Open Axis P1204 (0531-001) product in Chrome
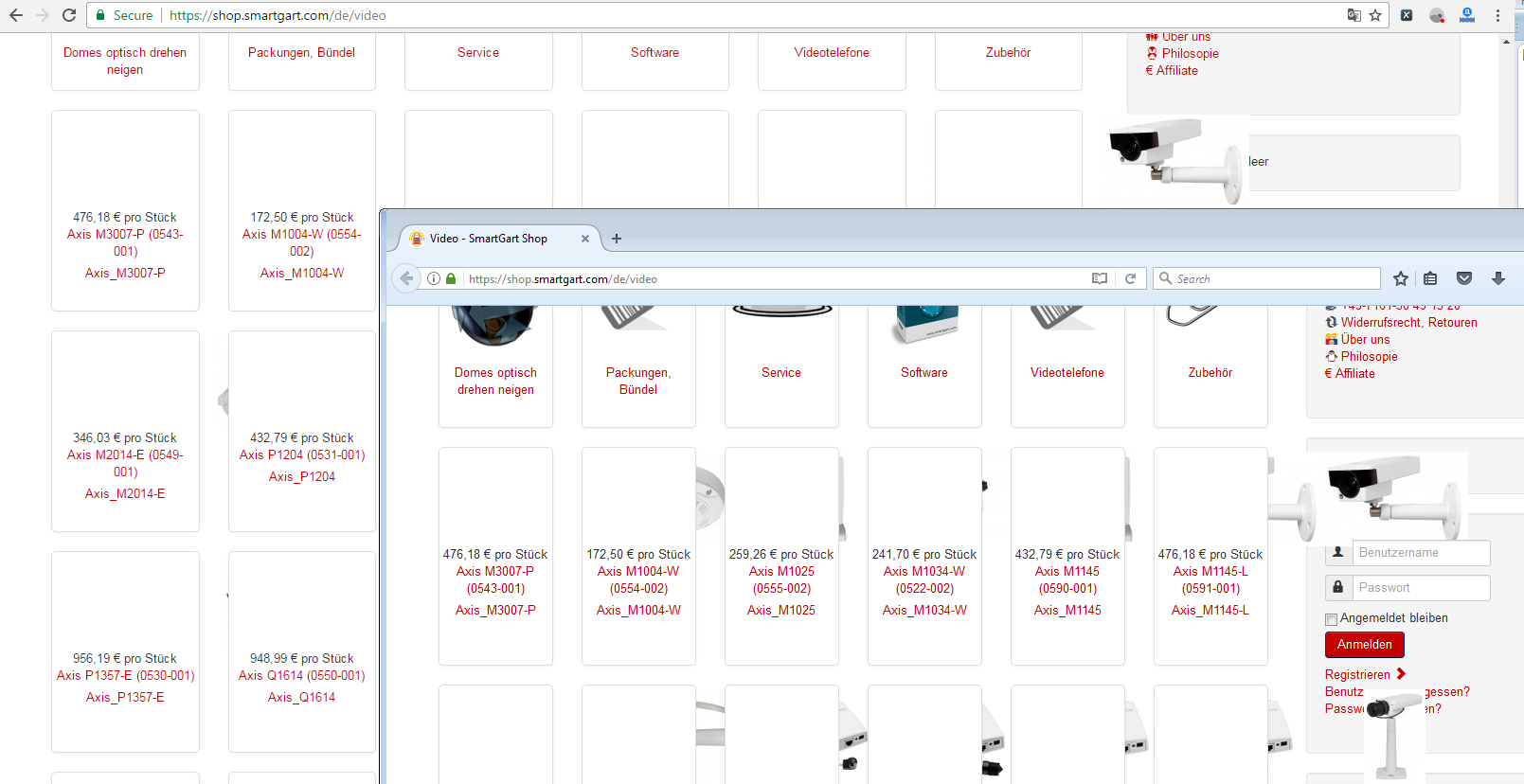Viewport: 1524px width, 784px height. click(301, 455)
